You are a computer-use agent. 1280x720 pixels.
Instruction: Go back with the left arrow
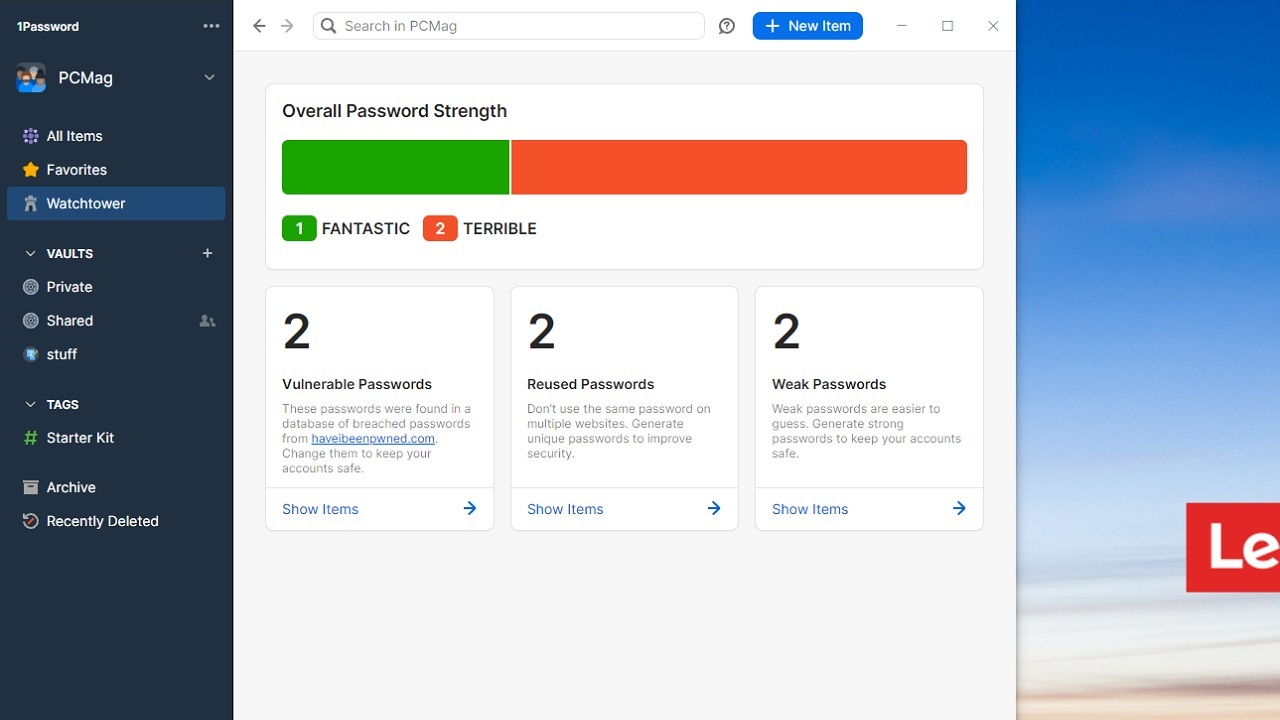[x=259, y=26]
